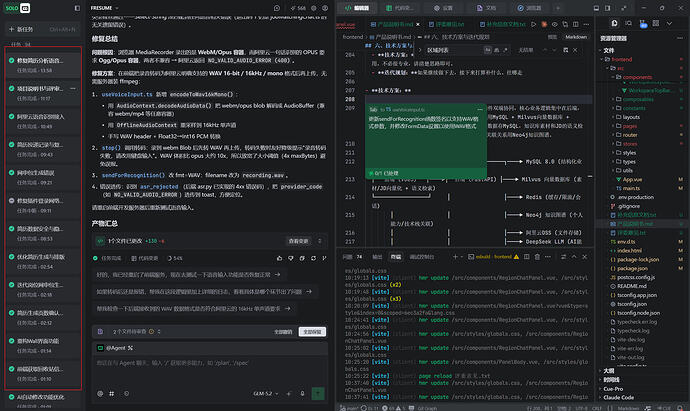
Task: Open the search view icon in sidebar
Action: click(628, 23)
